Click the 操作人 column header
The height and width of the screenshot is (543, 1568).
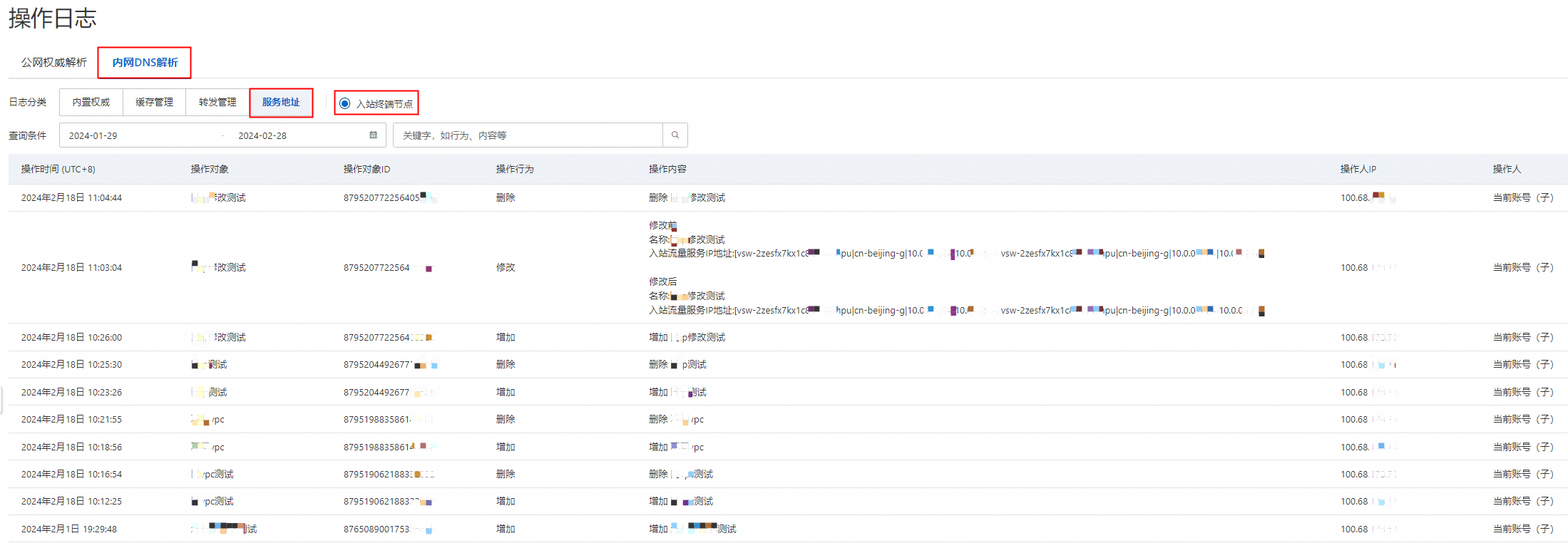coord(1507,169)
